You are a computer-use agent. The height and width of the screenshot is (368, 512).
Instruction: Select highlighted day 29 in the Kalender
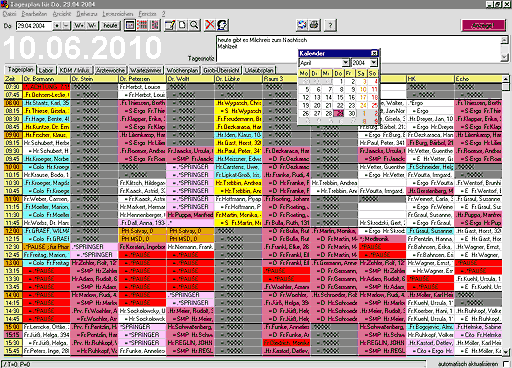(x=340, y=113)
